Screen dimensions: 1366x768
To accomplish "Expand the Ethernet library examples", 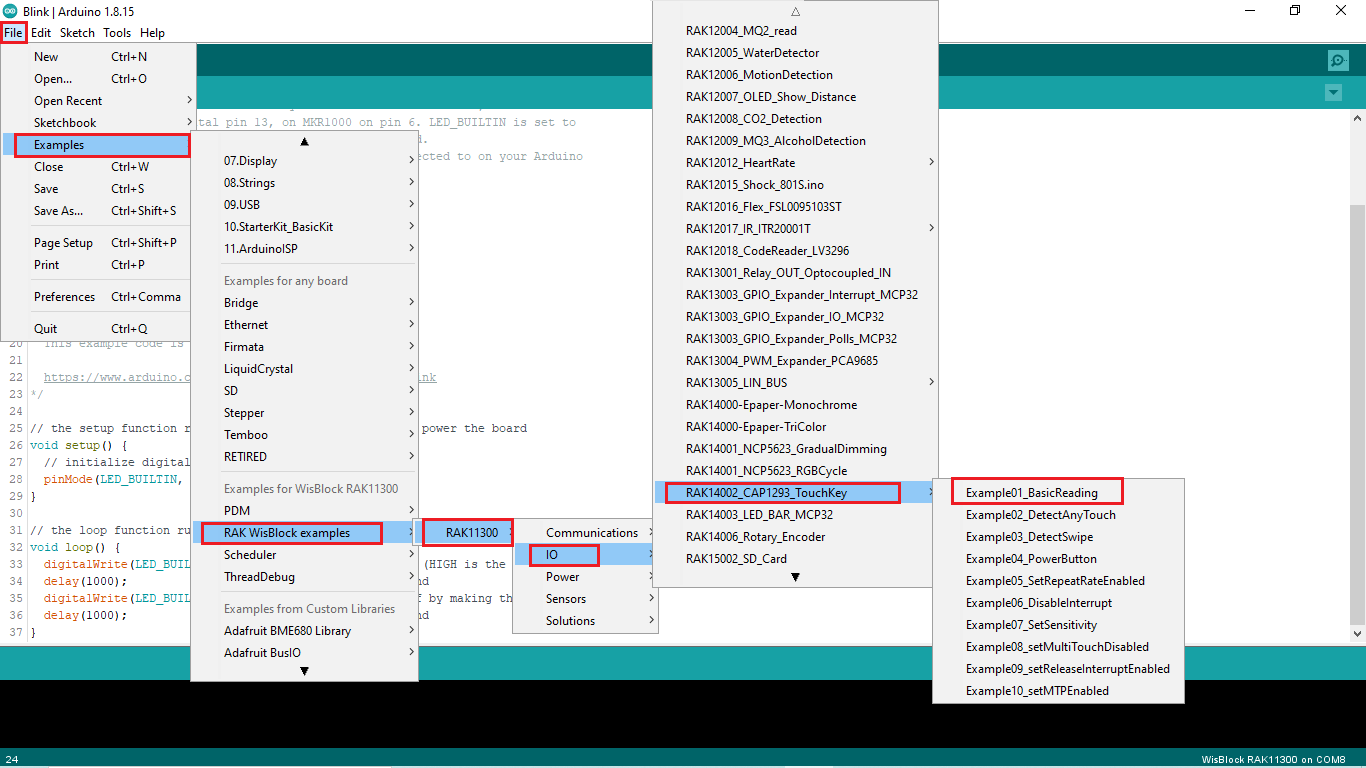I will pos(304,325).
